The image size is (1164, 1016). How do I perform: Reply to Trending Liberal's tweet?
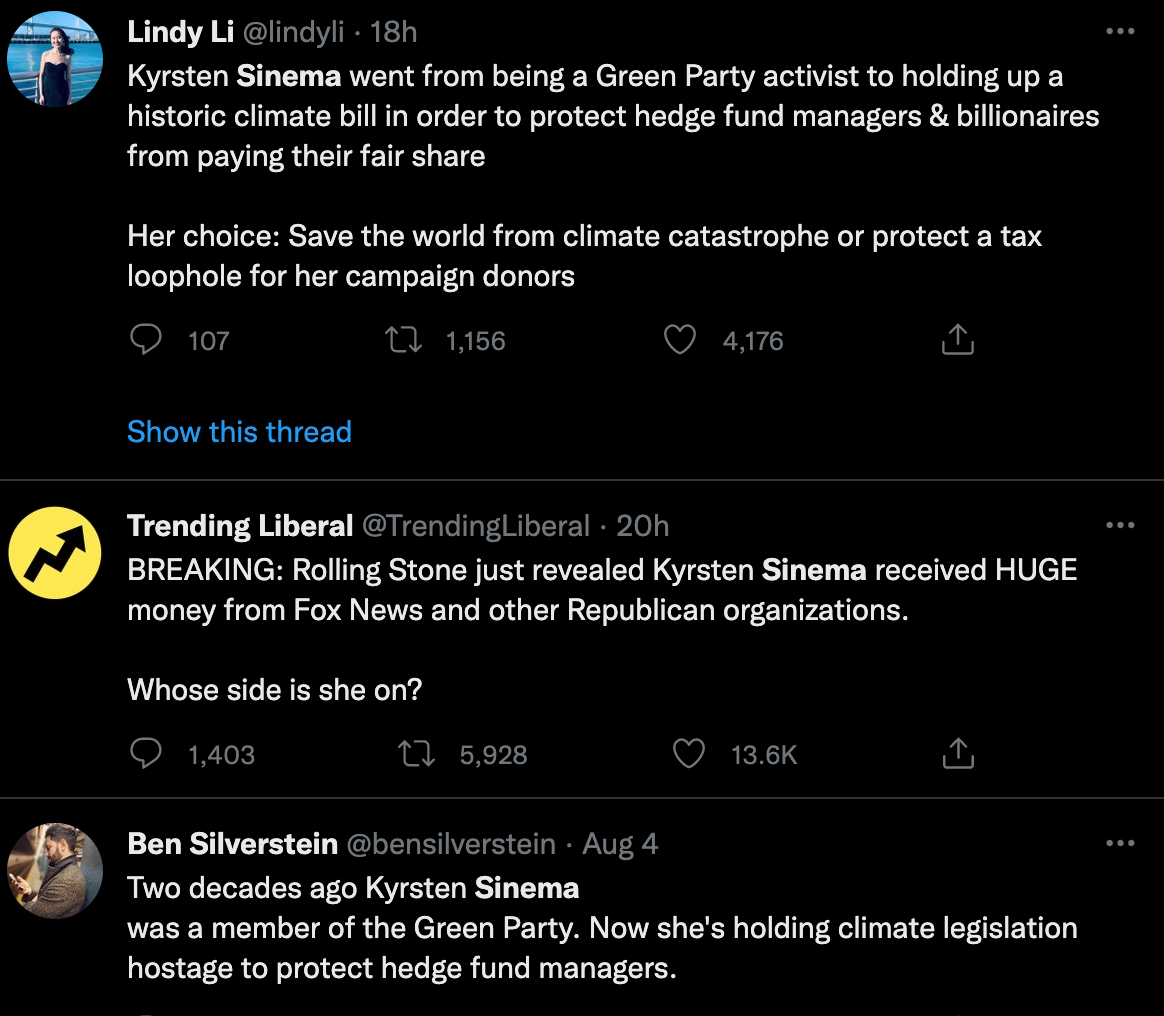146,753
